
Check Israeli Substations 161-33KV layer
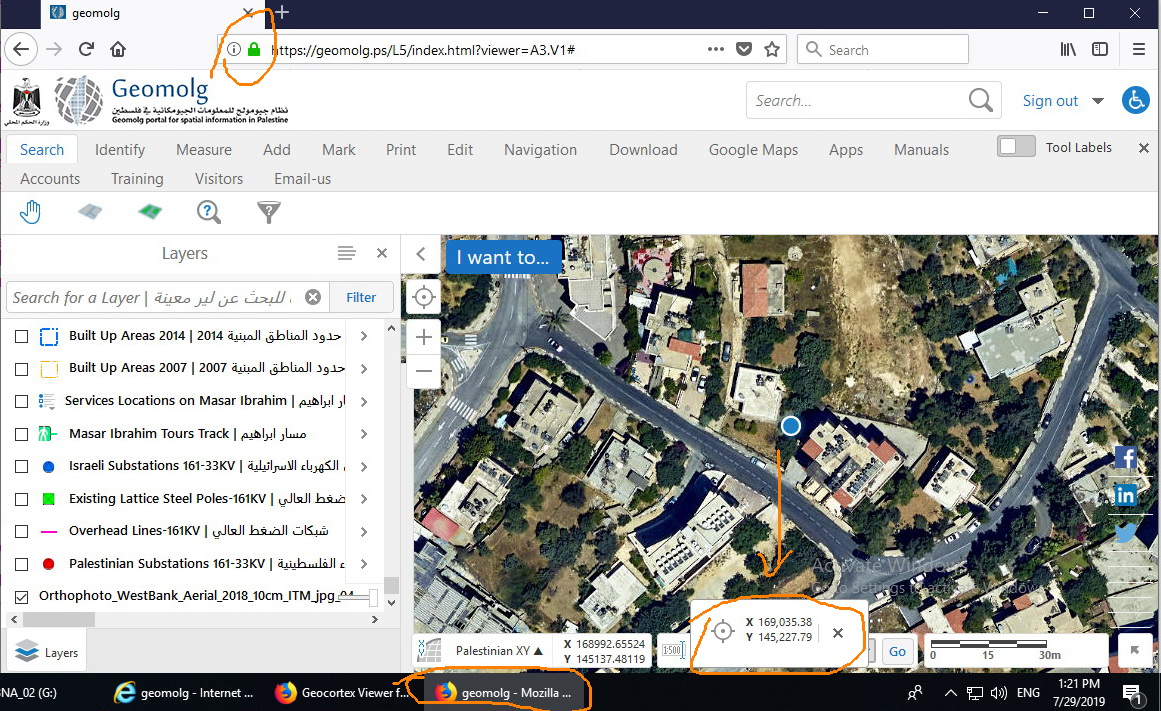pyautogui.click(x=21, y=467)
